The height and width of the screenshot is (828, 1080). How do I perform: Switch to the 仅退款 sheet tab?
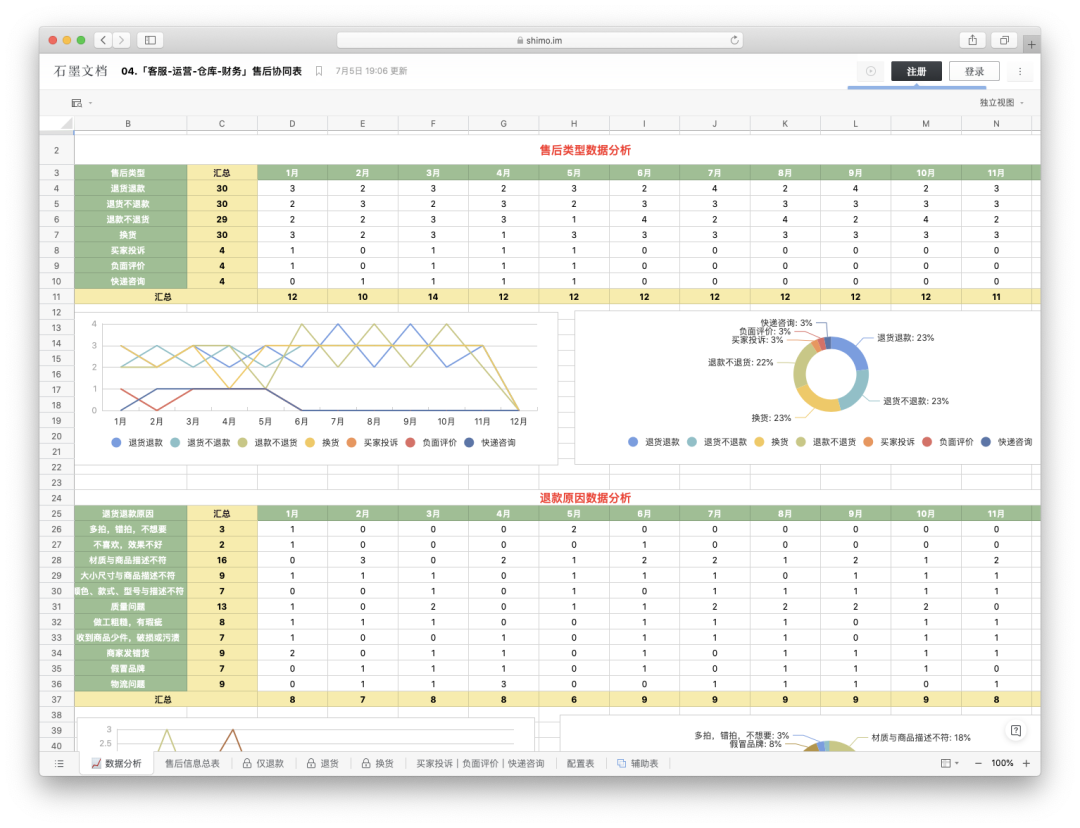pos(263,763)
